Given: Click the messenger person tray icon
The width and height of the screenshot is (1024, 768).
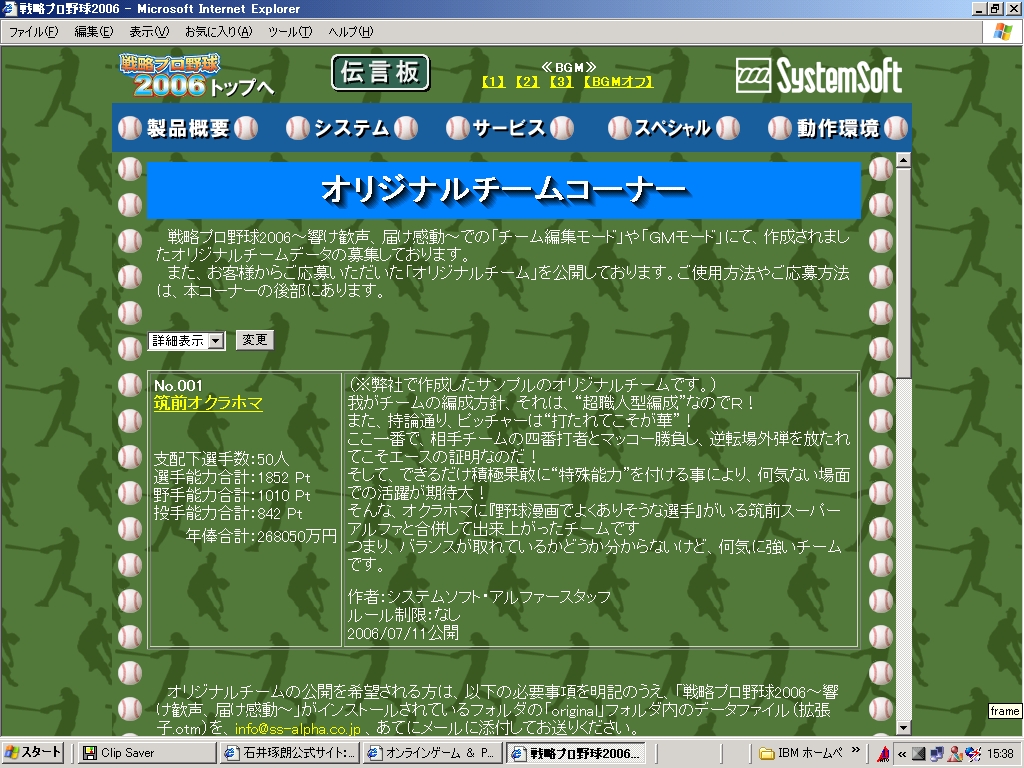Looking at the screenshot, I should 955,754.
